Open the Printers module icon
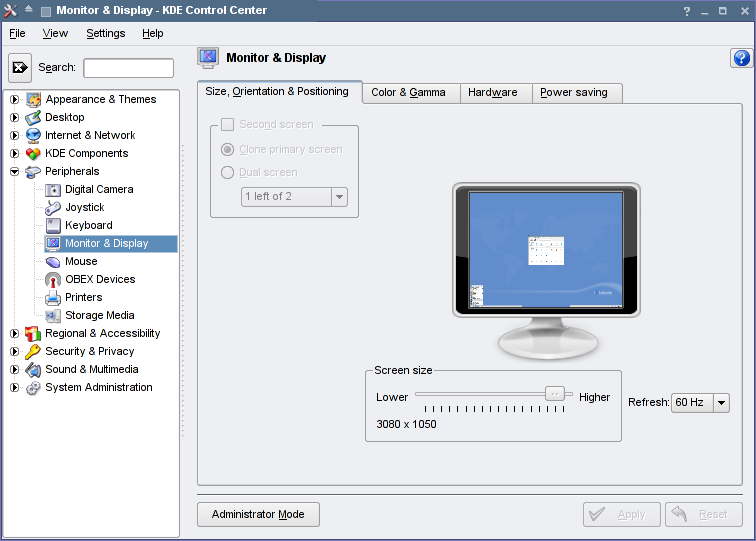Viewport: 756px width, 541px height. [53, 298]
